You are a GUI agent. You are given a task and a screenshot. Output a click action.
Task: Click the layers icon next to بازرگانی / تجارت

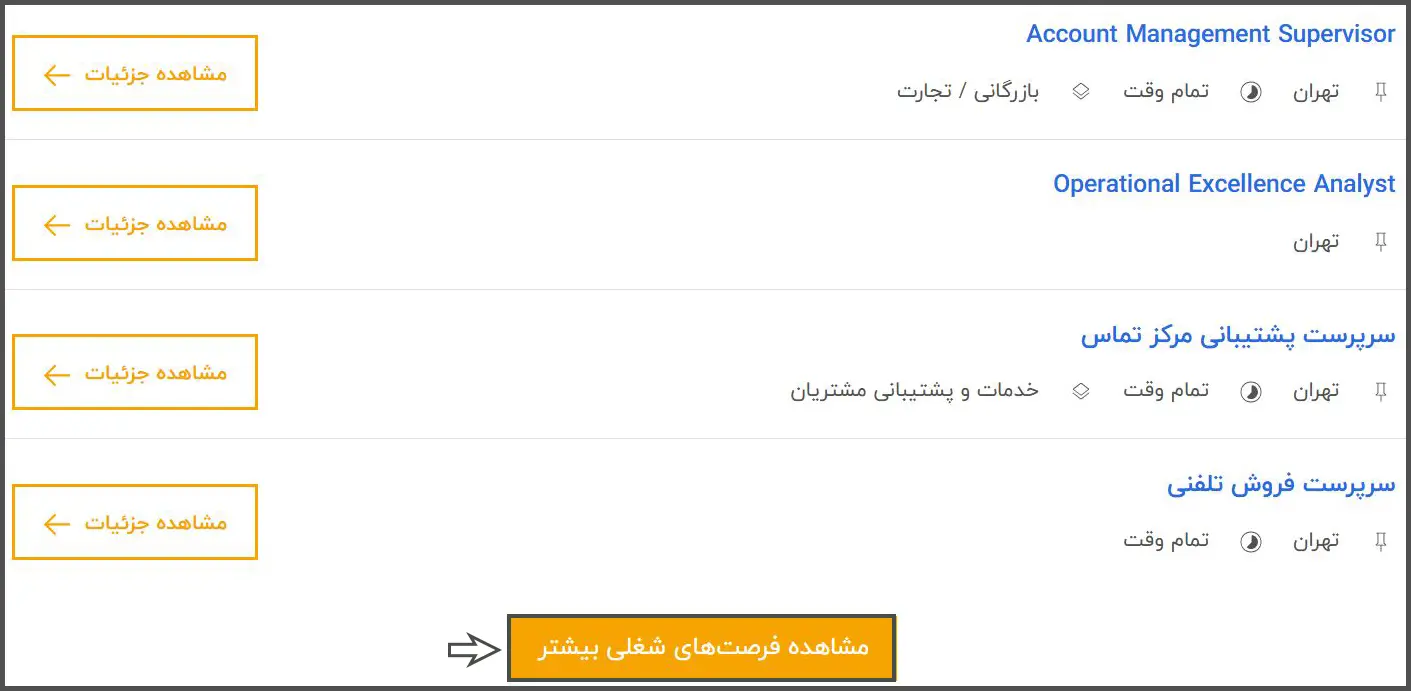(x=1080, y=92)
